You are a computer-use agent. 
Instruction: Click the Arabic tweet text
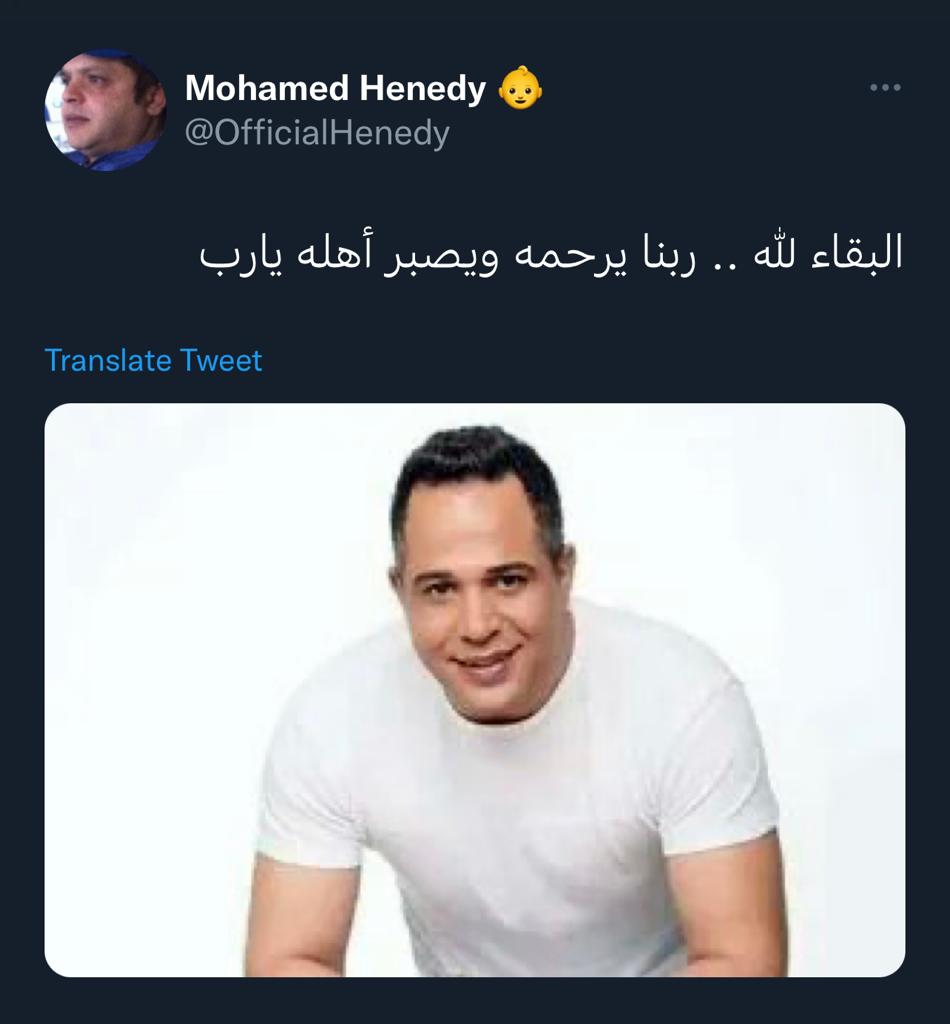[x=551, y=255]
